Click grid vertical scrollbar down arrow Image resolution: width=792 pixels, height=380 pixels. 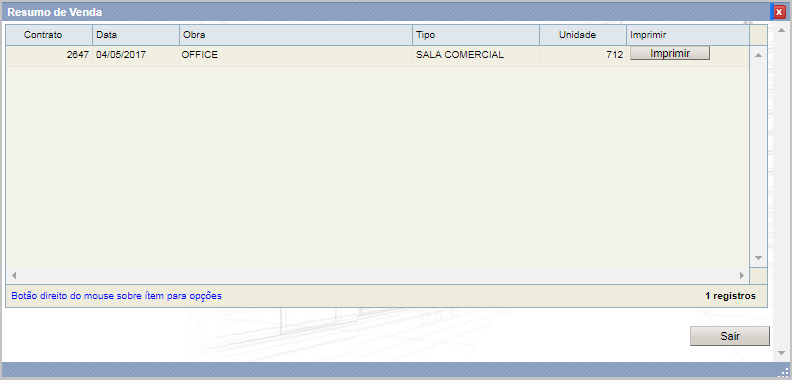(x=758, y=258)
